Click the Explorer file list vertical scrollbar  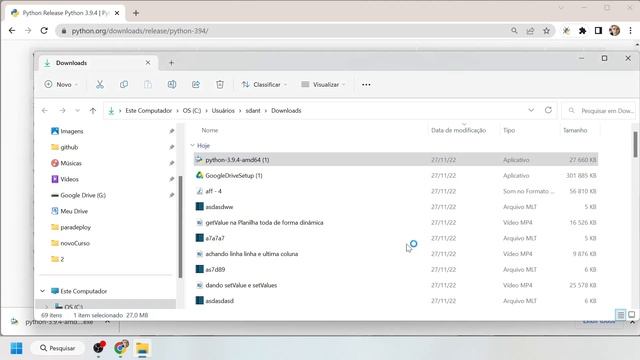[635, 144]
